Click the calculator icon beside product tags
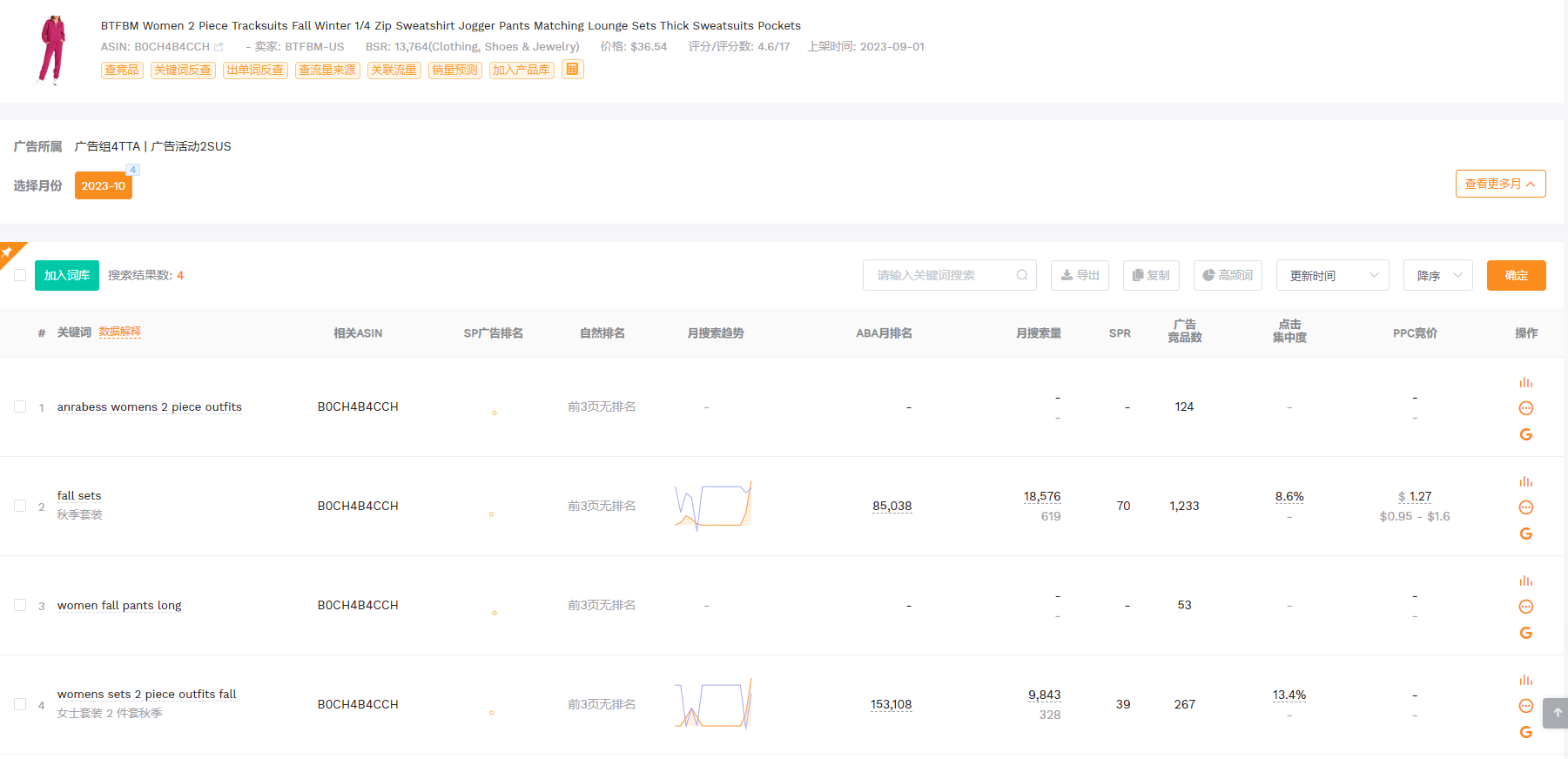The width and height of the screenshot is (1568, 759). (572, 70)
